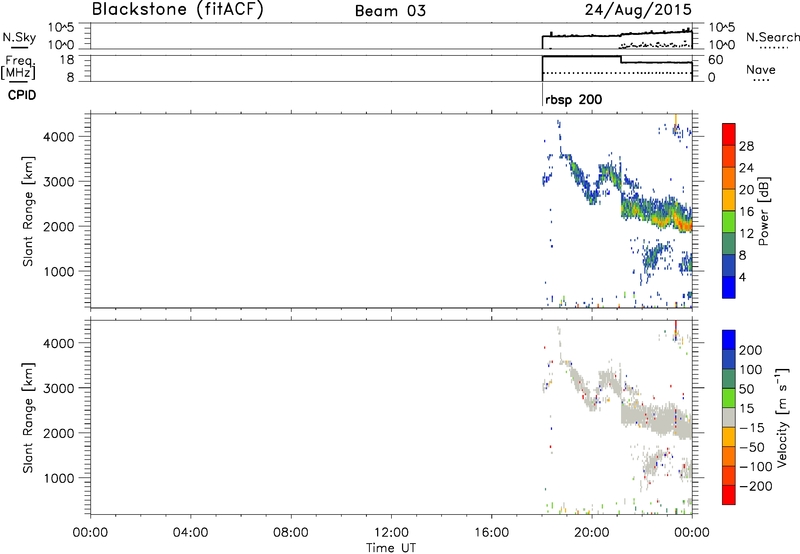Click the '18' tick of the frequency axis
The image size is (800, 554).
[68, 60]
